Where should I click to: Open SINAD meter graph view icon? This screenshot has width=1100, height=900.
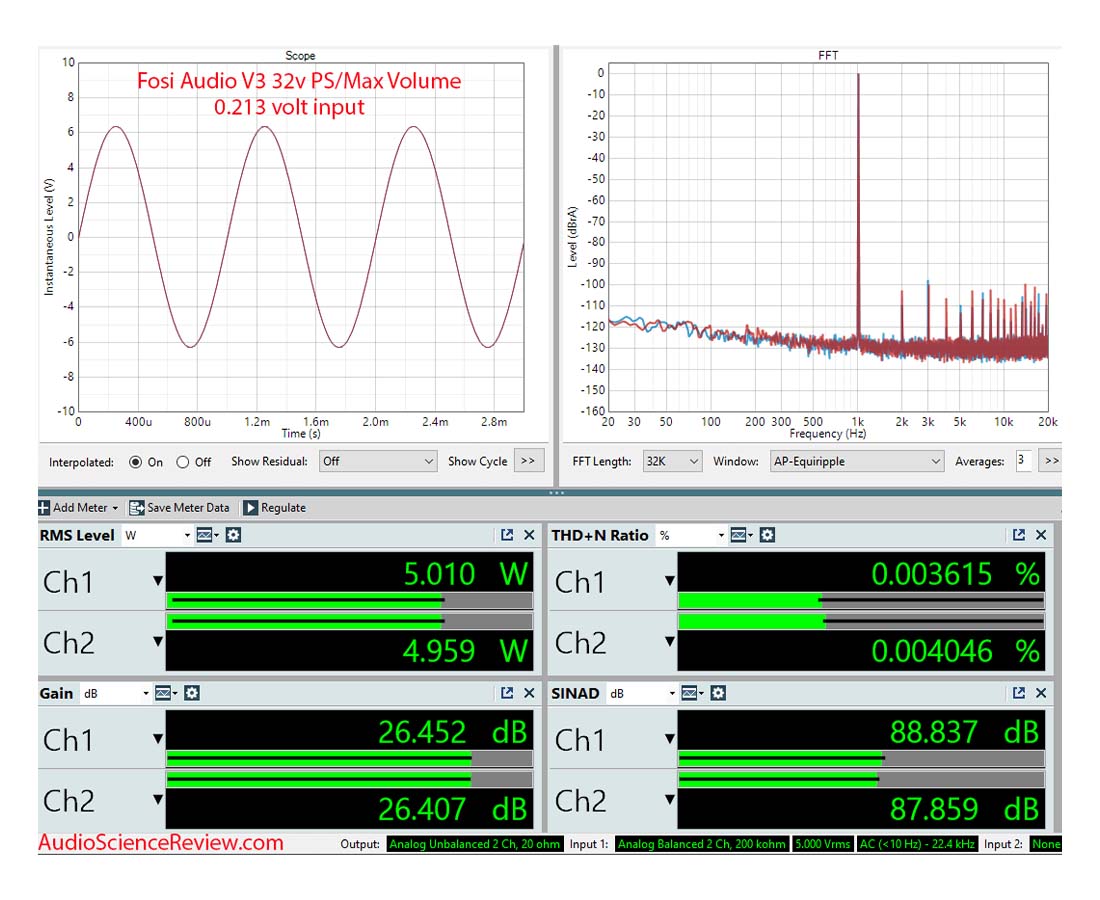(x=692, y=693)
